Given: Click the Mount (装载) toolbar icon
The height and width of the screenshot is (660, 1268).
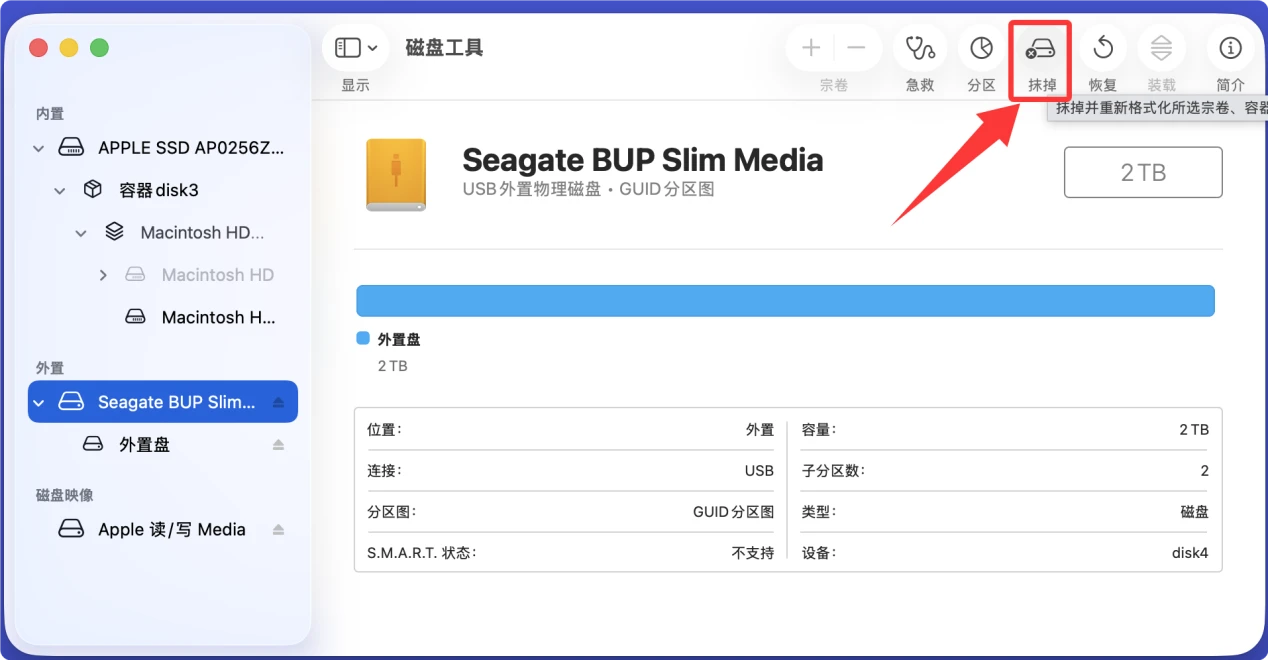Looking at the screenshot, I should click(1161, 48).
